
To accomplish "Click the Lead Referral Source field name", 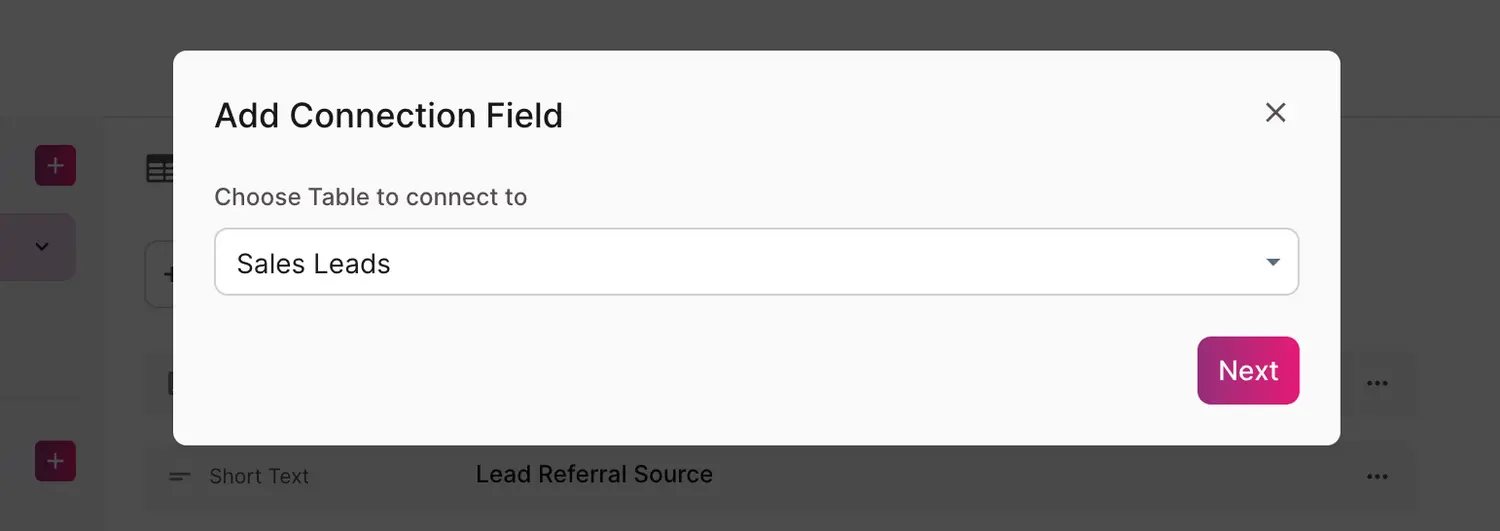I will coord(594,474).
